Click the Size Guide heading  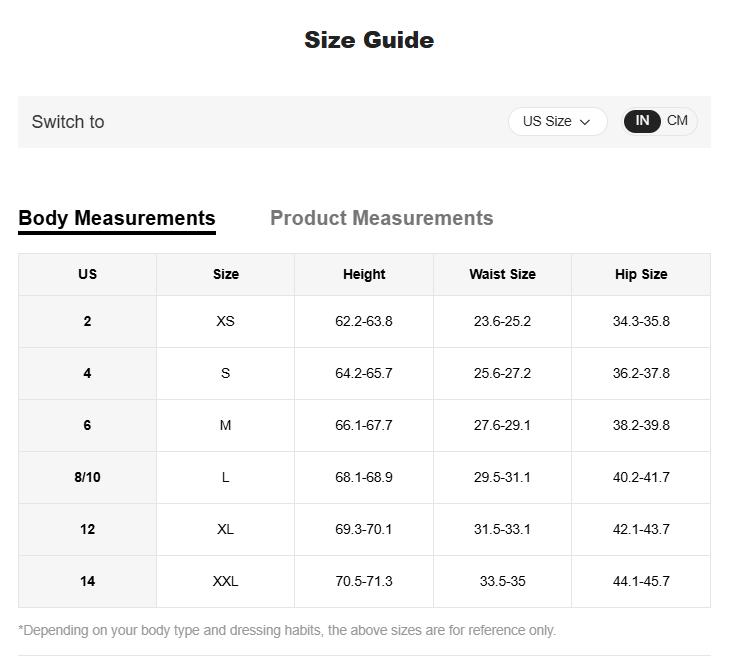369,40
